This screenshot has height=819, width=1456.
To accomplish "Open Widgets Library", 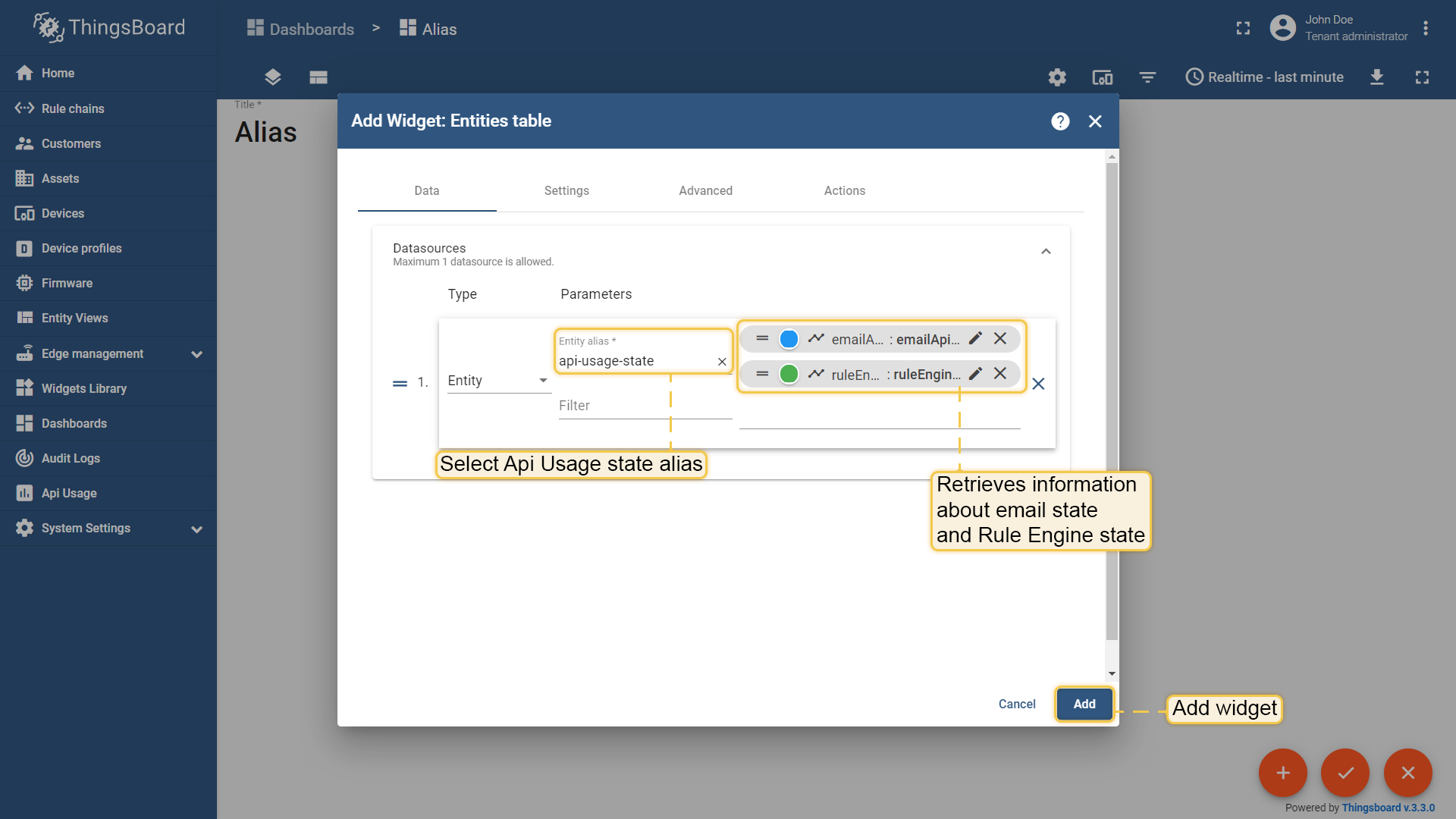I will [x=108, y=388].
